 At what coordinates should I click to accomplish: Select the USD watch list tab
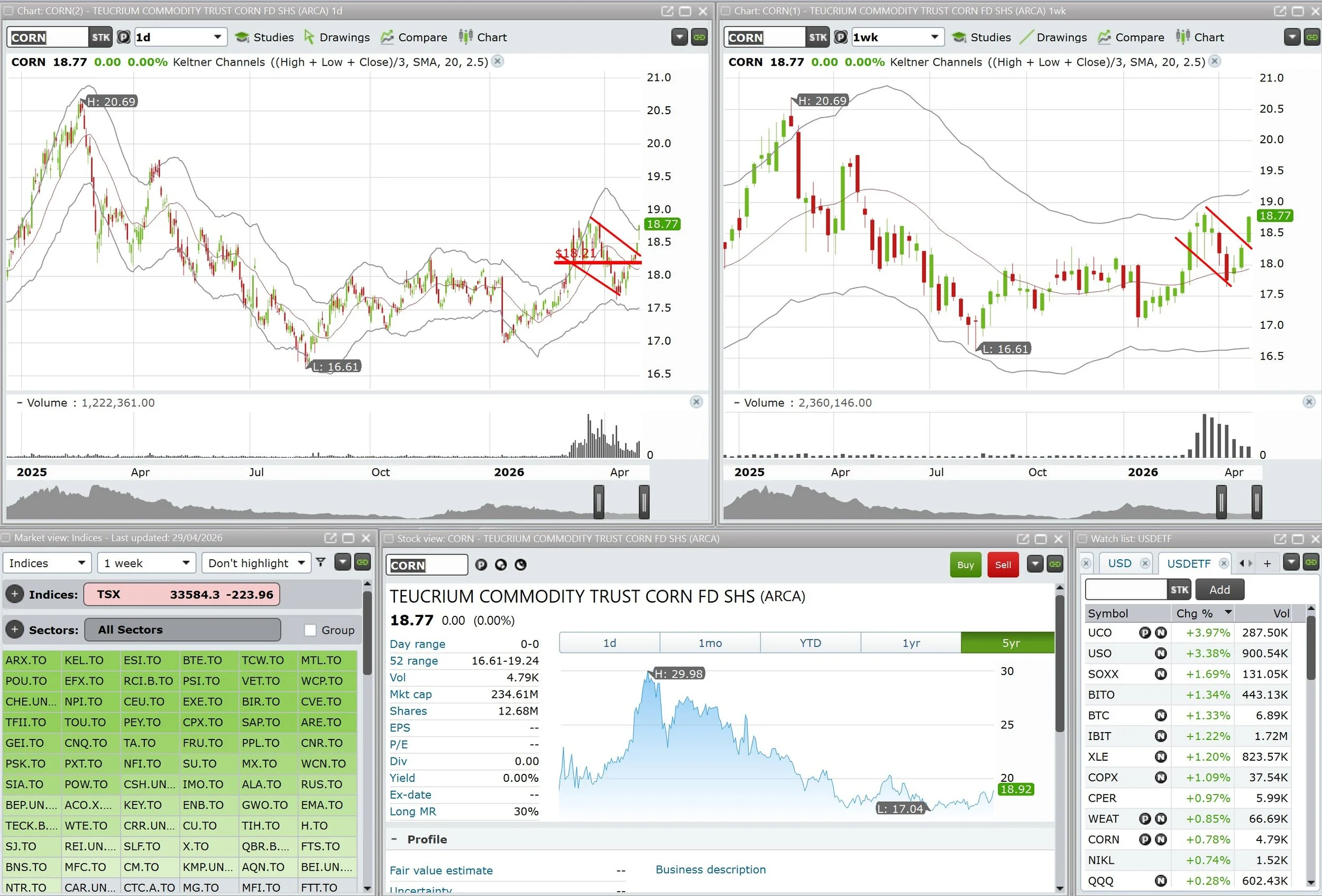tap(1119, 564)
